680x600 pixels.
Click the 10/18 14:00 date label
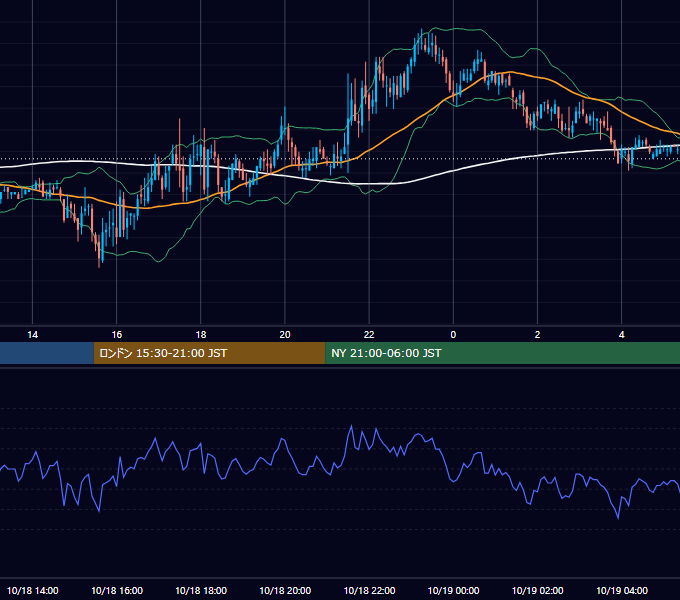33,590
